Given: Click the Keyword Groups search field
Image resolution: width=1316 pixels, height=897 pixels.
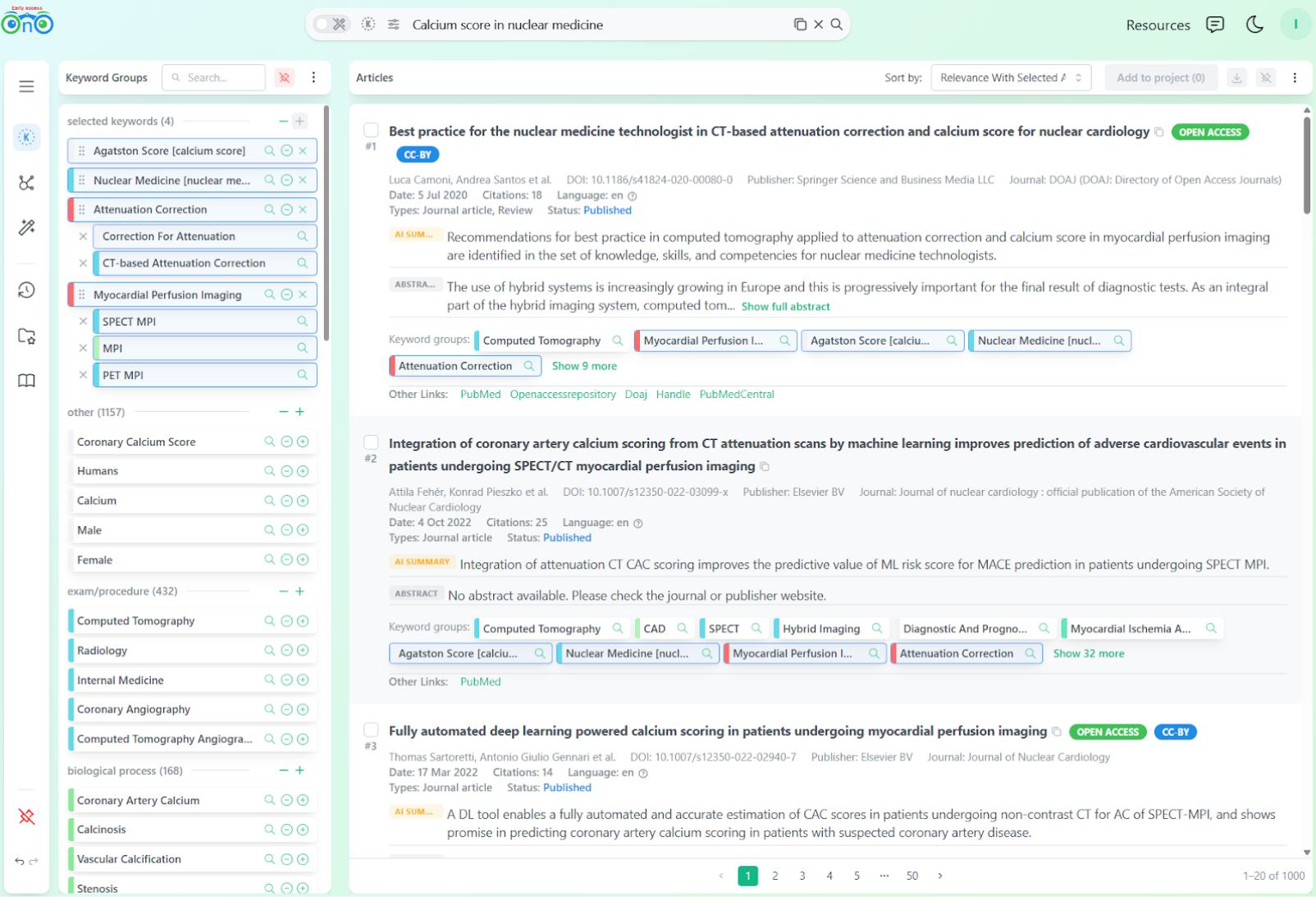Looking at the screenshot, I should click(215, 78).
